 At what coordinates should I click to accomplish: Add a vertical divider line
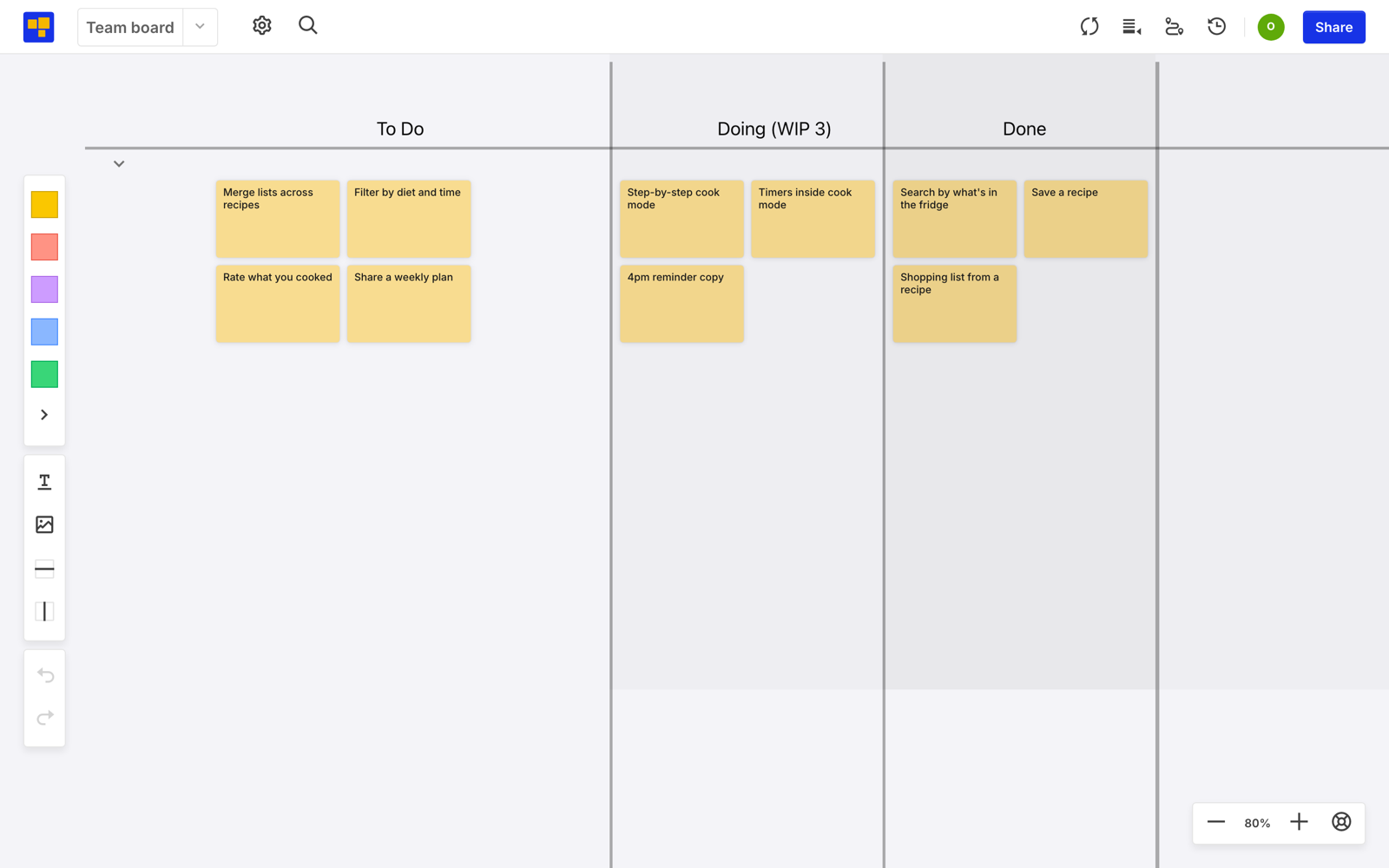point(44,612)
